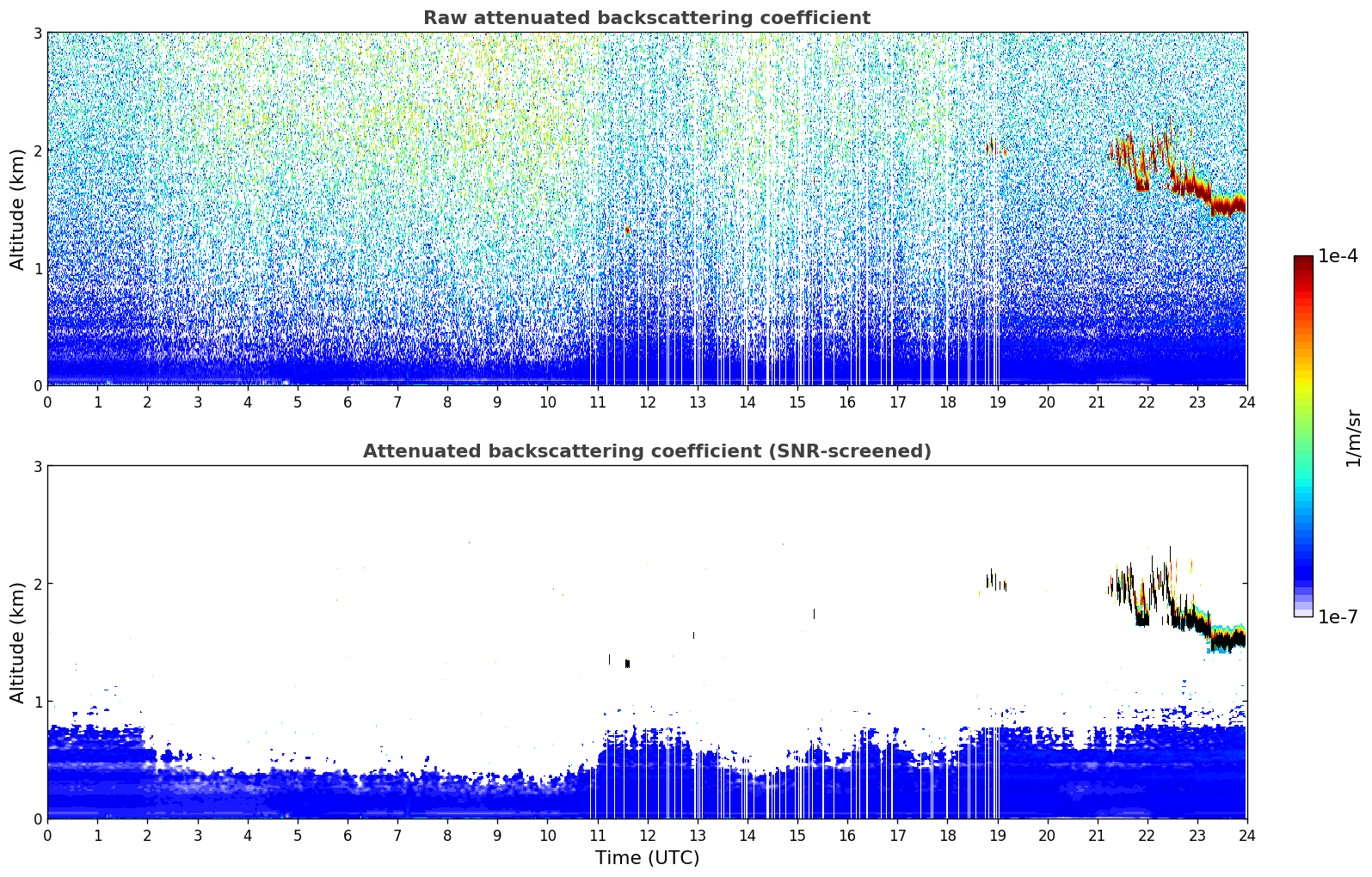Click time tick '18' under the bottom plot

[947, 835]
